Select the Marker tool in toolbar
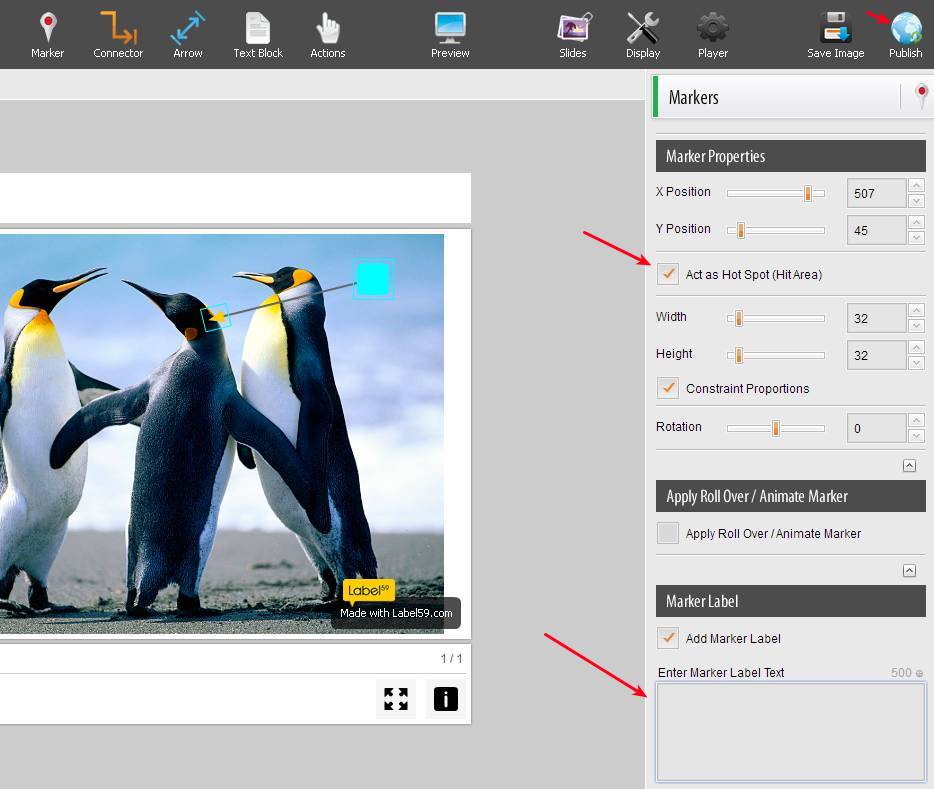Image resolution: width=934 pixels, height=789 pixels. 47,34
